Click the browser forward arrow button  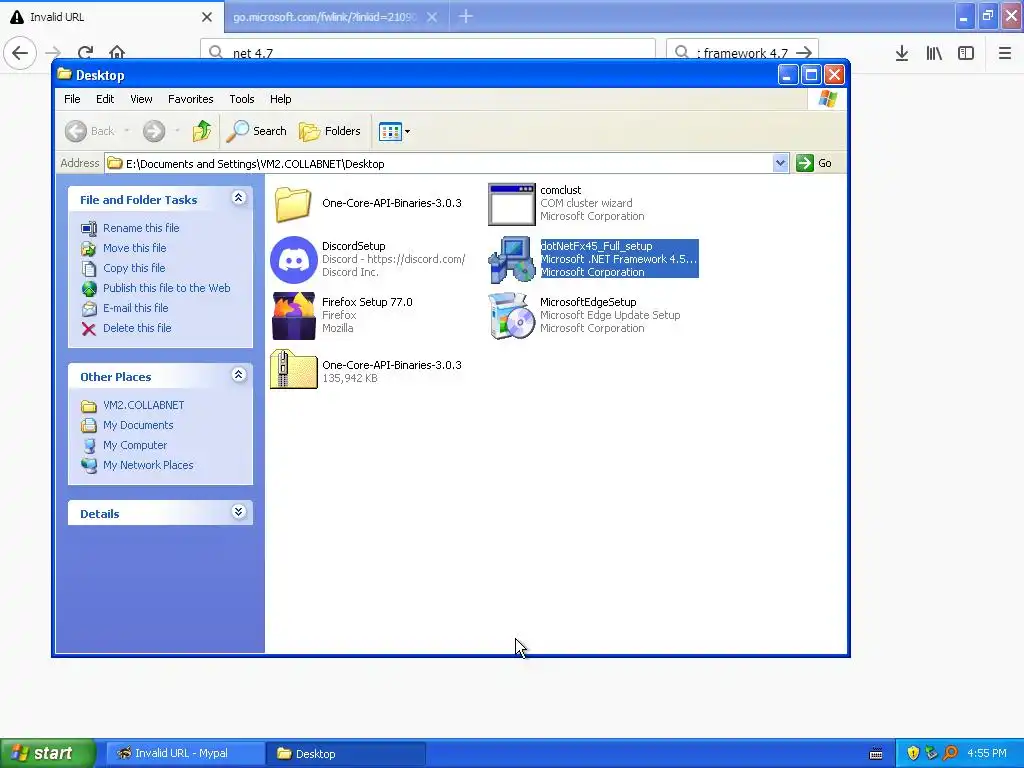coord(53,52)
